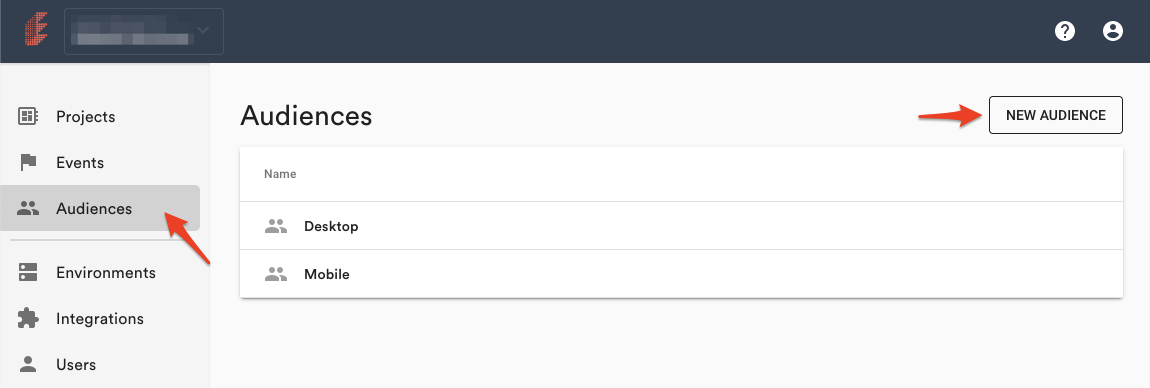The width and height of the screenshot is (1150, 388).
Task: Open the help question mark icon
Action: [x=1064, y=31]
